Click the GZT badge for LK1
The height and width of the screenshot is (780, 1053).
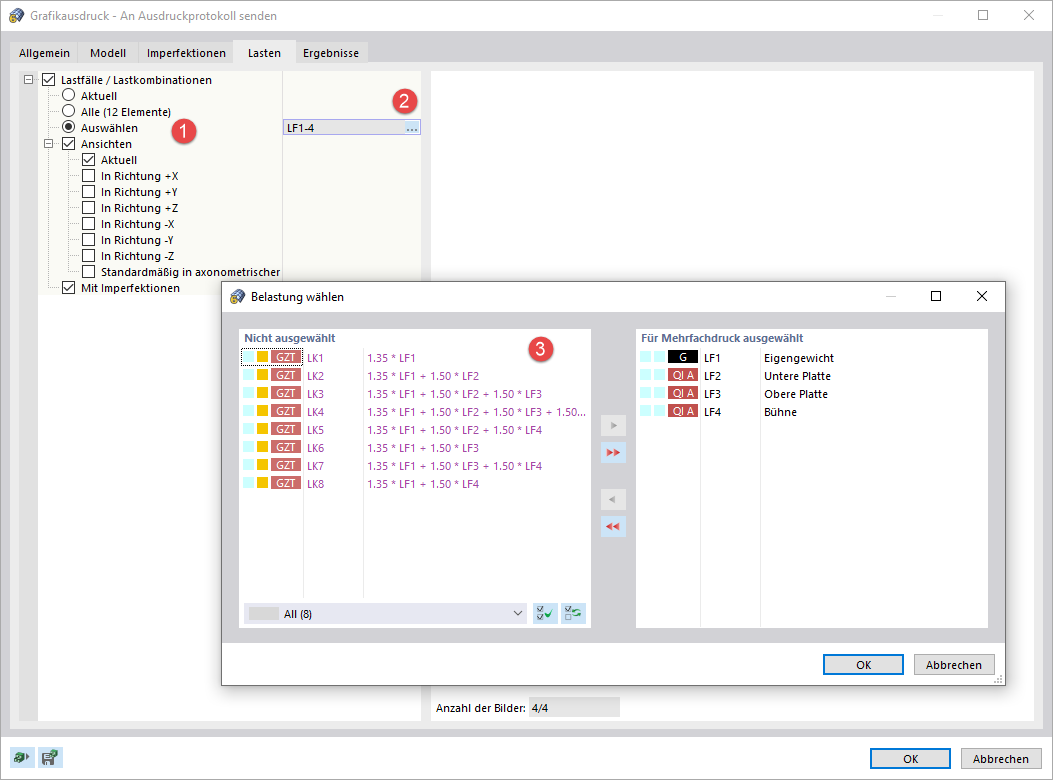(x=285, y=357)
